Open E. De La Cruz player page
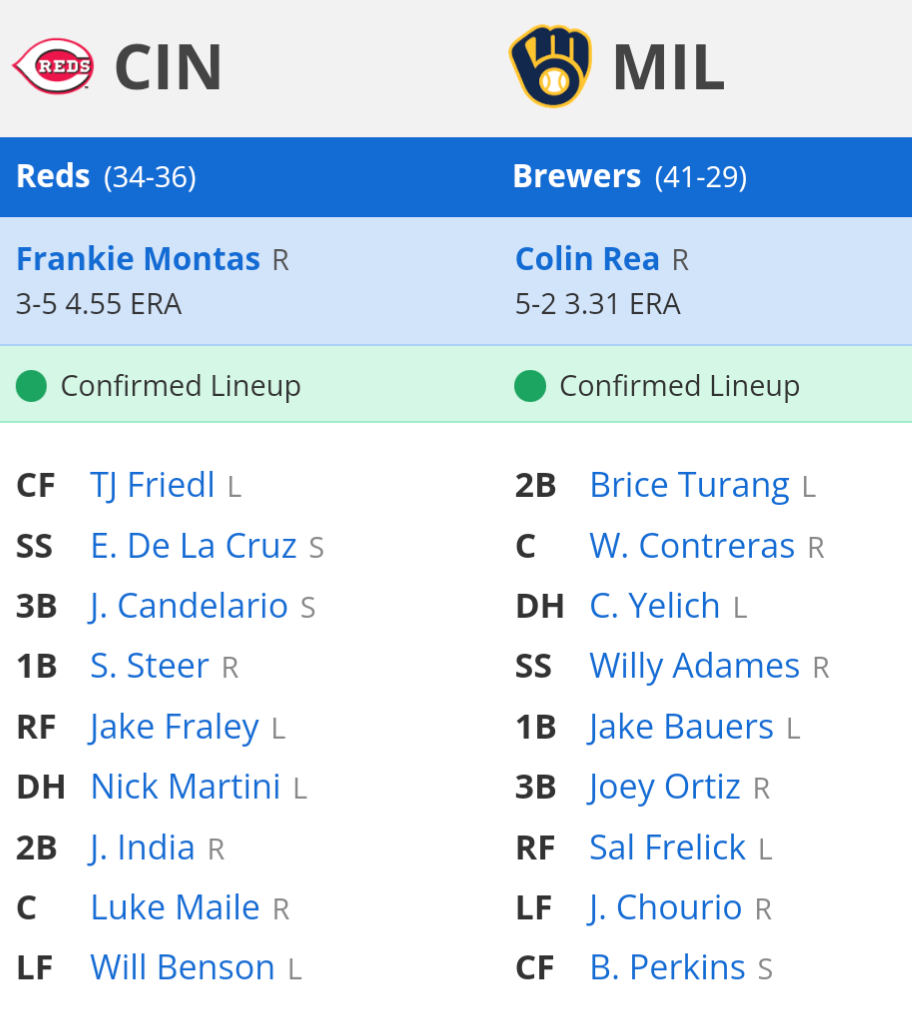This screenshot has width=912, height=1020. point(193,546)
